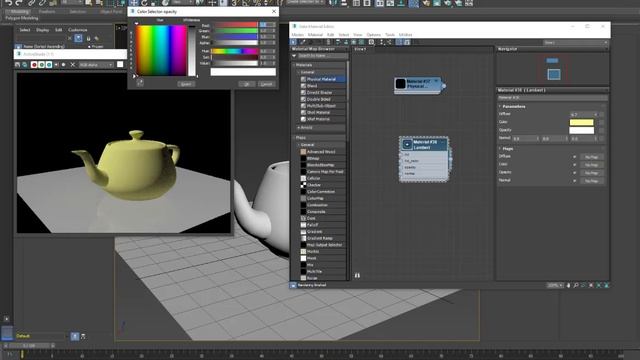Viewport: 640px width, 360px height.
Task: Click the save image icon in ActiveShade toolbar
Action: click(17, 64)
